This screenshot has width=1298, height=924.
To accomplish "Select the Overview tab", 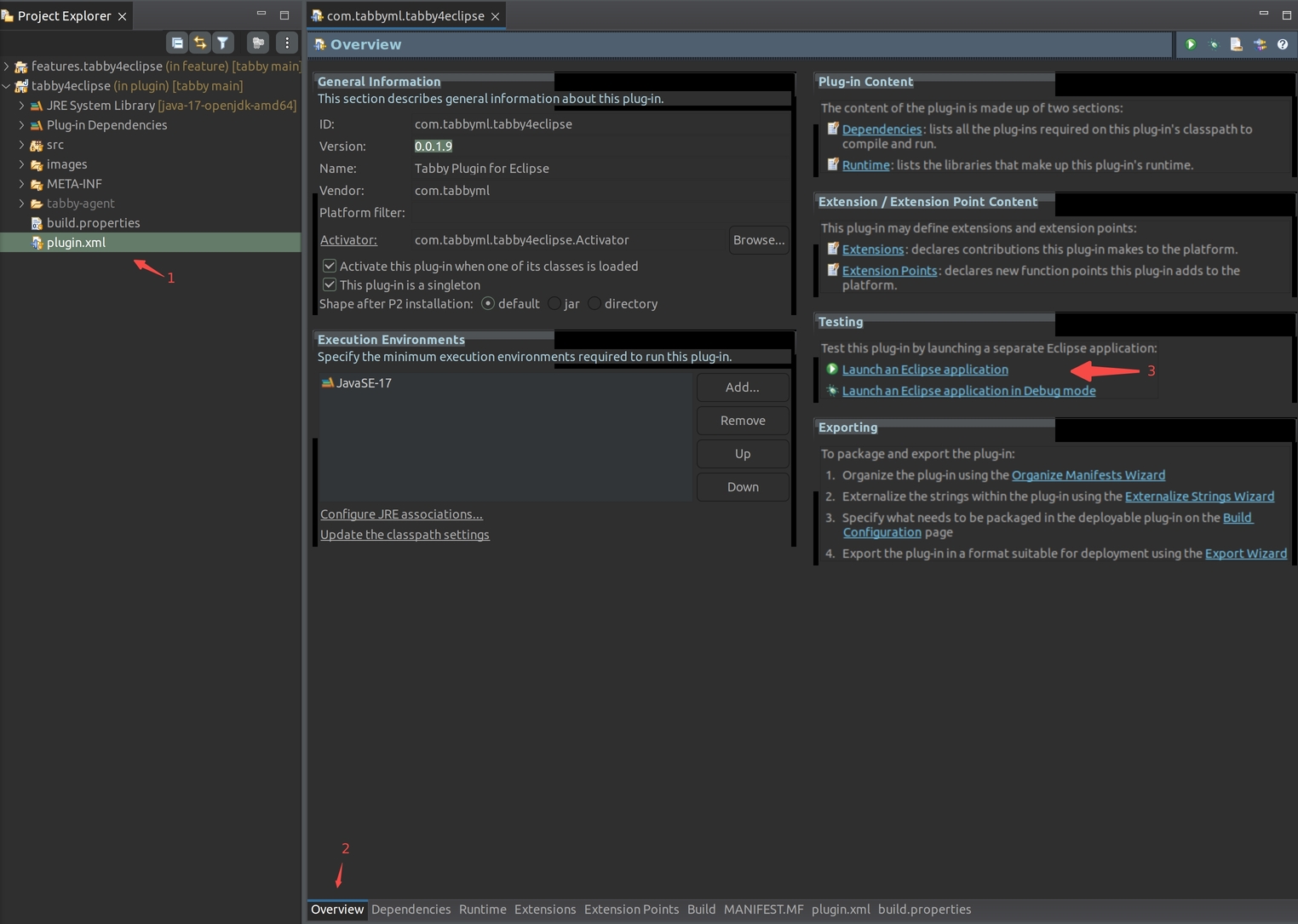I will [337, 910].
